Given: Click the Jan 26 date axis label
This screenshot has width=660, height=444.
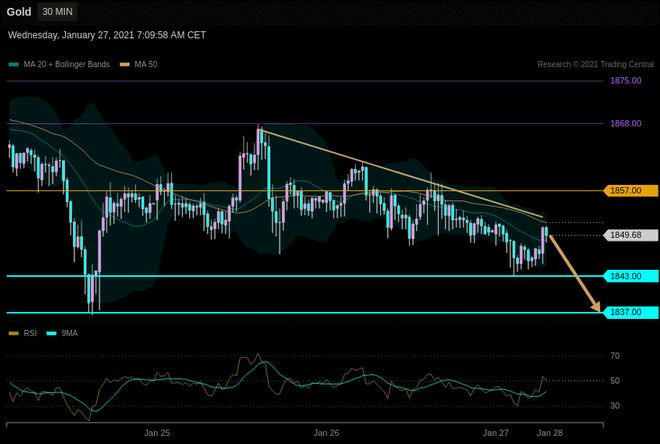Looking at the screenshot, I should (x=326, y=433).
